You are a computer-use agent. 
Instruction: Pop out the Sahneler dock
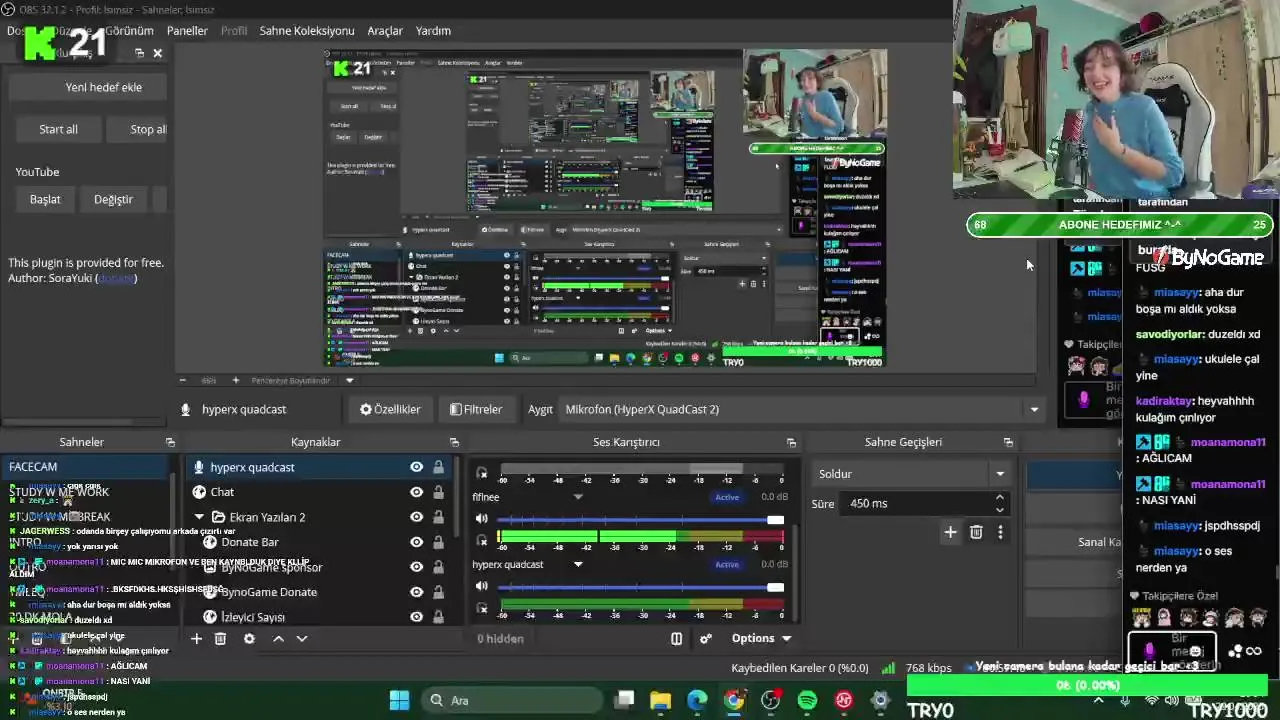[x=170, y=442]
